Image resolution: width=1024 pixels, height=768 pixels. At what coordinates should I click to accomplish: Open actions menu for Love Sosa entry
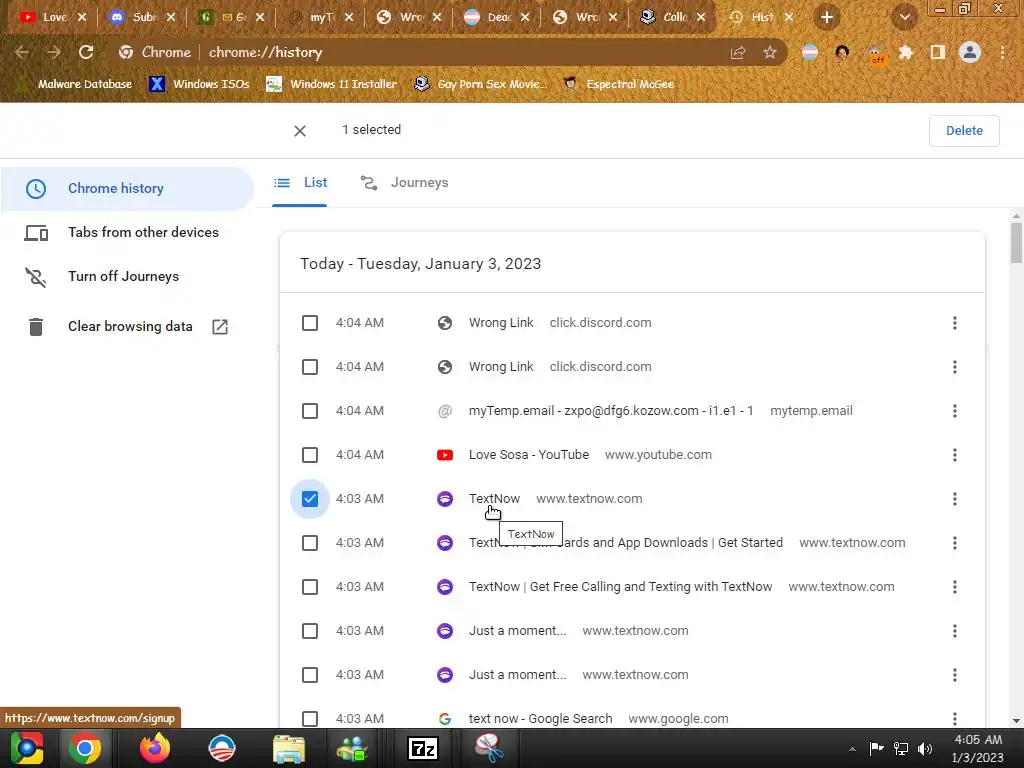[954, 455]
